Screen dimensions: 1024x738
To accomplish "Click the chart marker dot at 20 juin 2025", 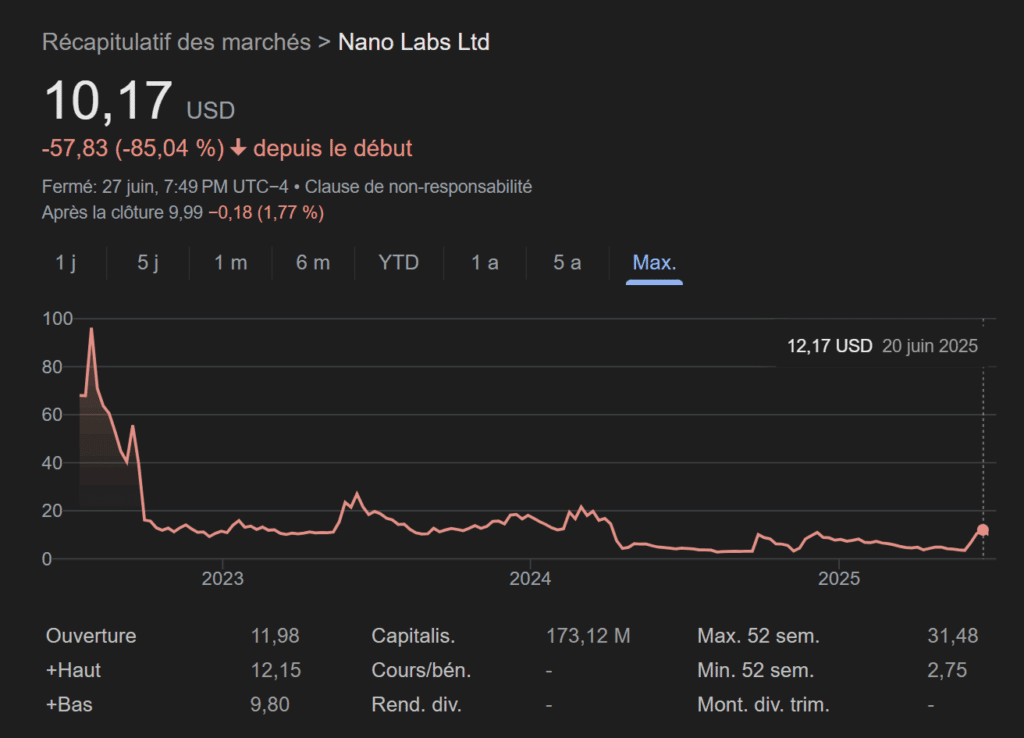I will 983,530.
